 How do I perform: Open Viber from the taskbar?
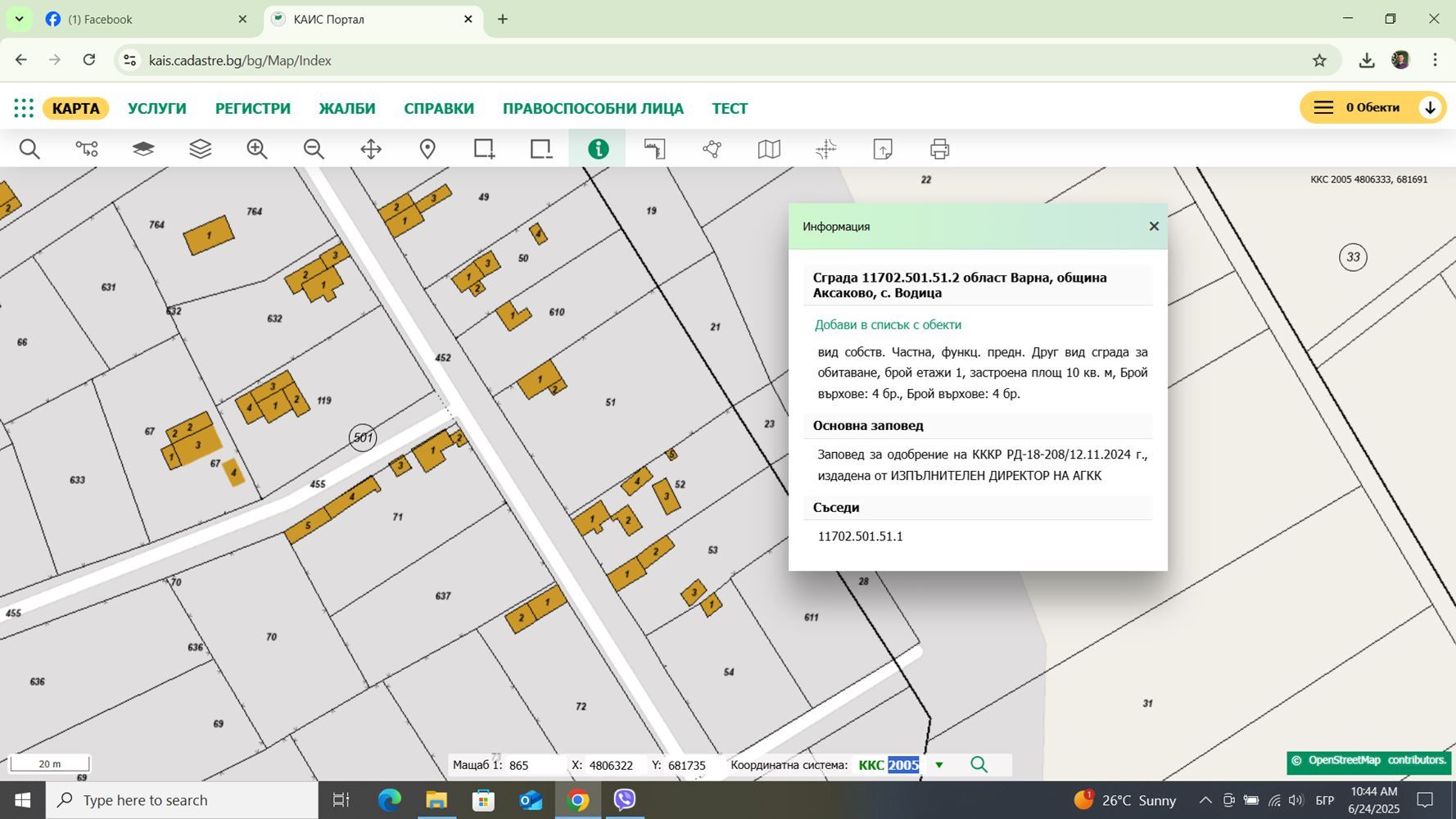pos(625,800)
